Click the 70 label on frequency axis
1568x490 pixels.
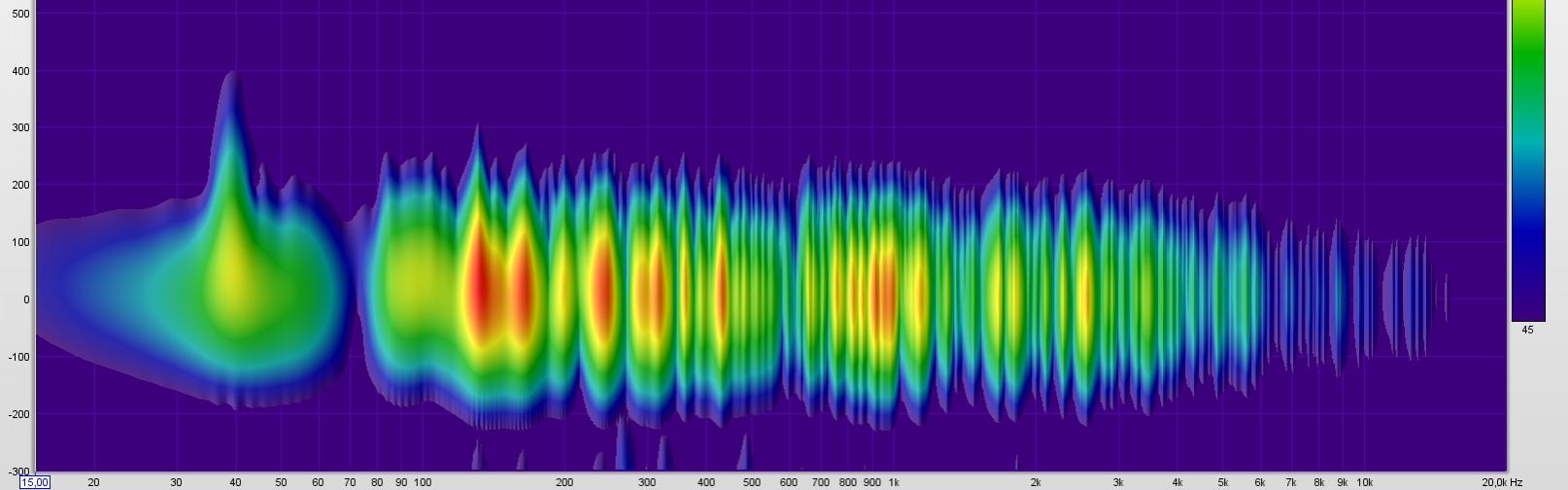tap(350, 482)
